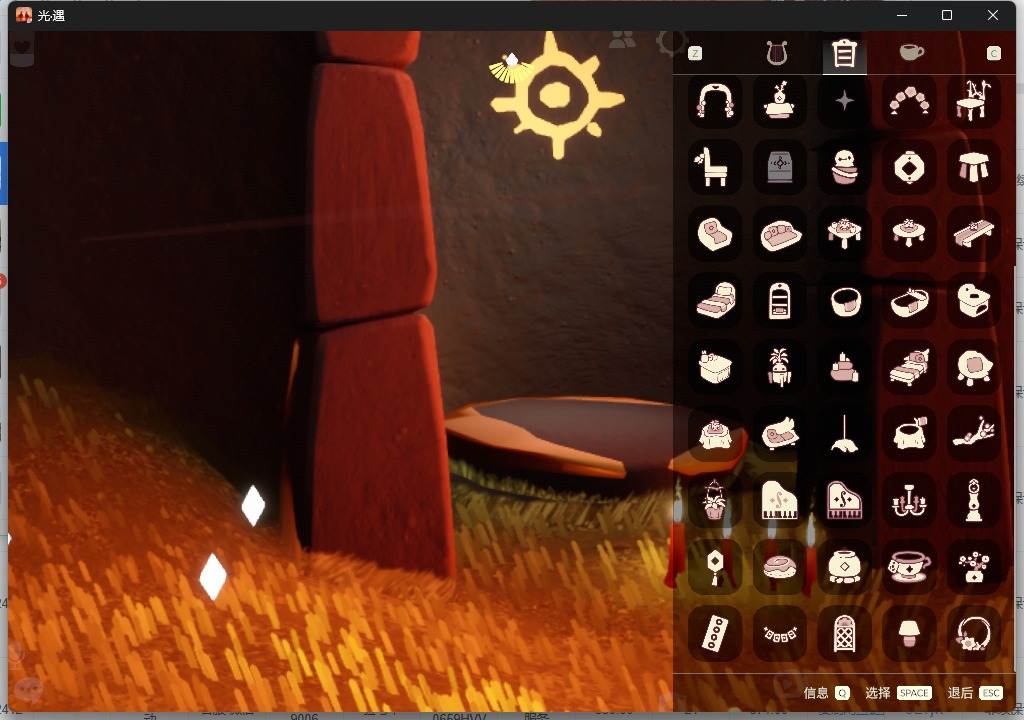Select the lattice arched door screen

tap(844, 634)
